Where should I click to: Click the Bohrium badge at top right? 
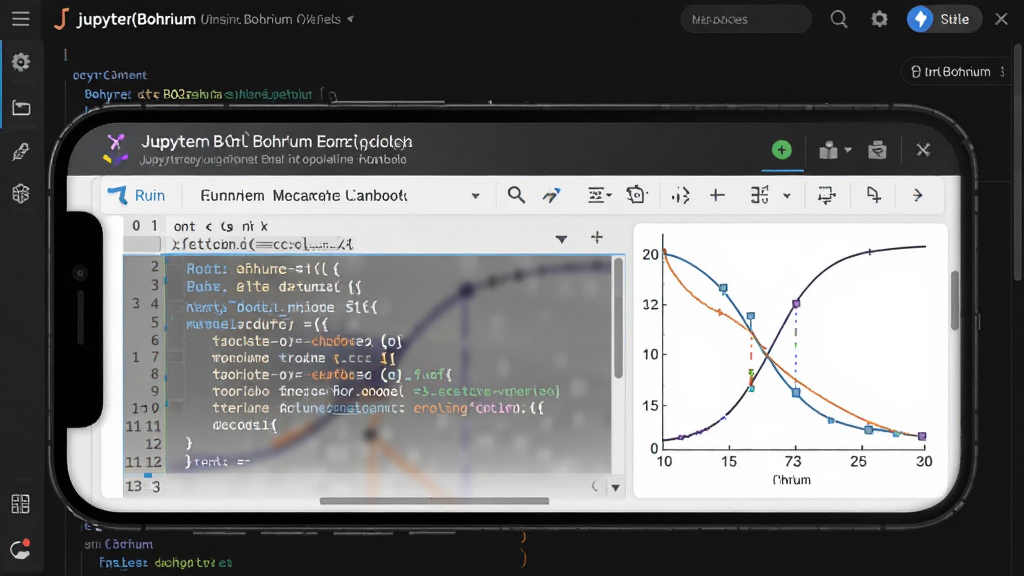click(955, 72)
